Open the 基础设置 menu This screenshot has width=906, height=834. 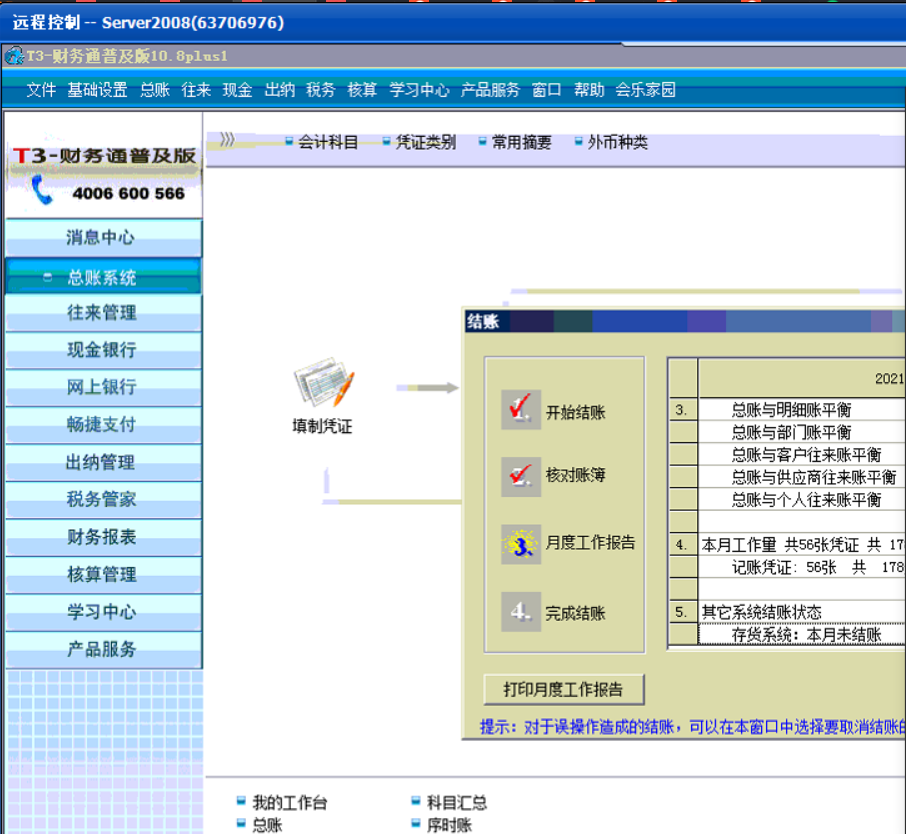(x=97, y=90)
